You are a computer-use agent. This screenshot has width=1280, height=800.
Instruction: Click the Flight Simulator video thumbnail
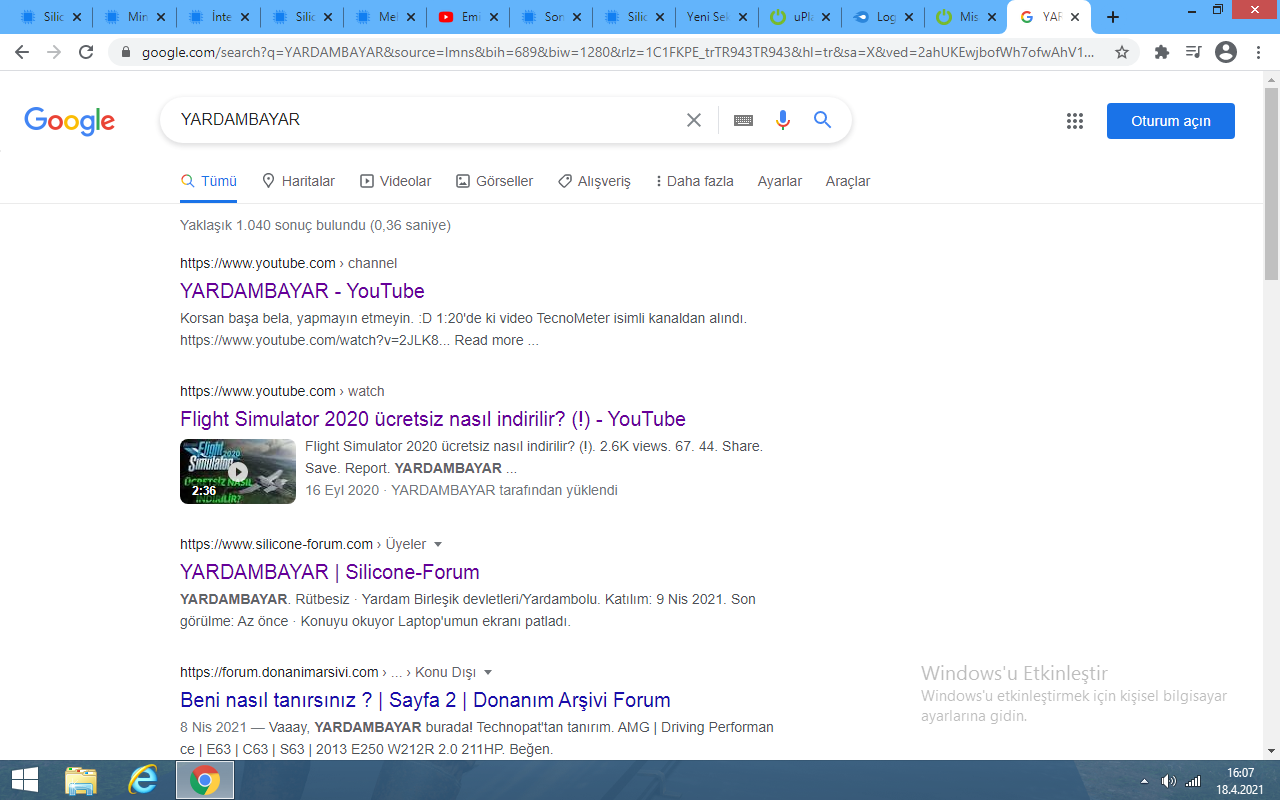[238, 471]
